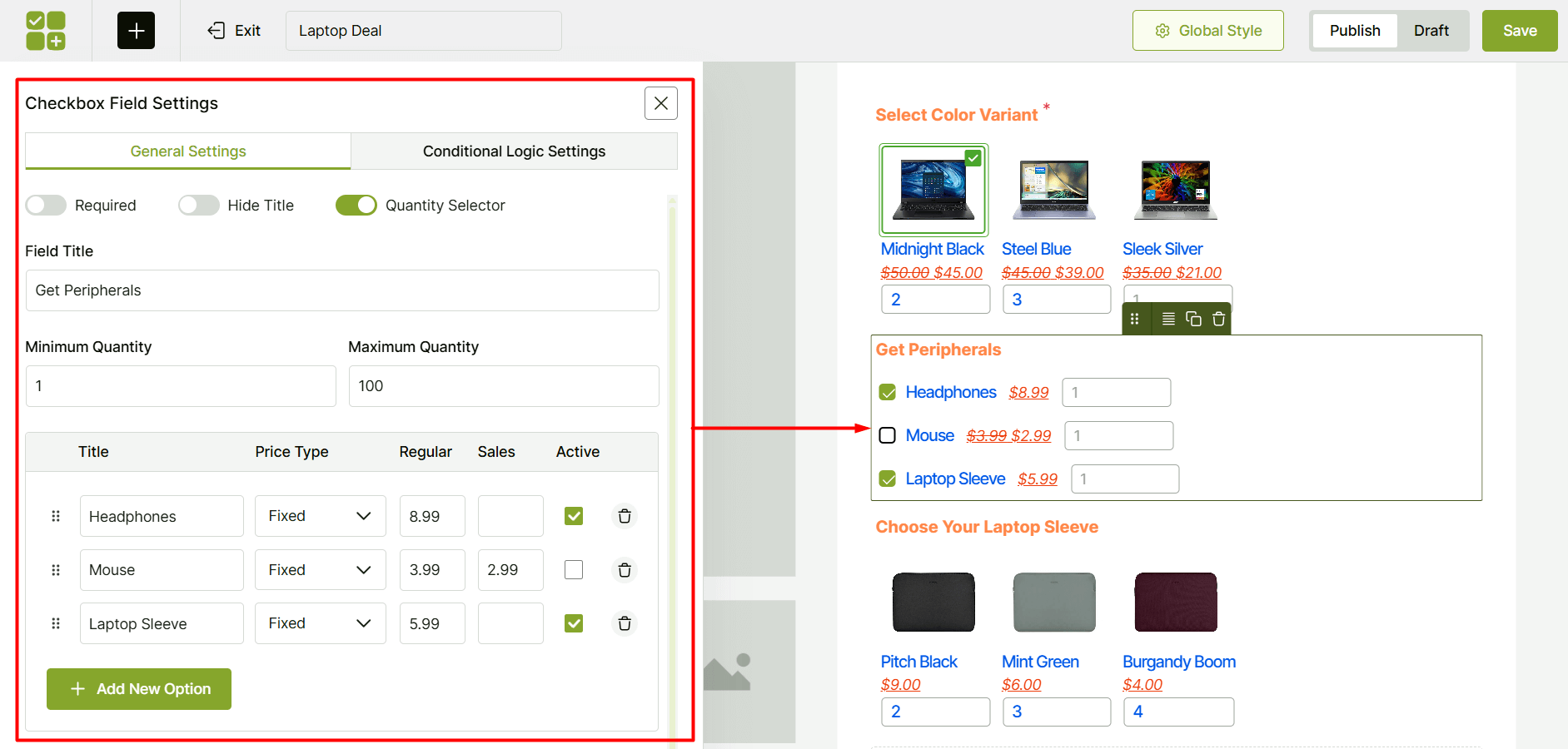Click the Maximum Quantity input field
Viewport: 1568px width, 749px height.
point(503,385)
